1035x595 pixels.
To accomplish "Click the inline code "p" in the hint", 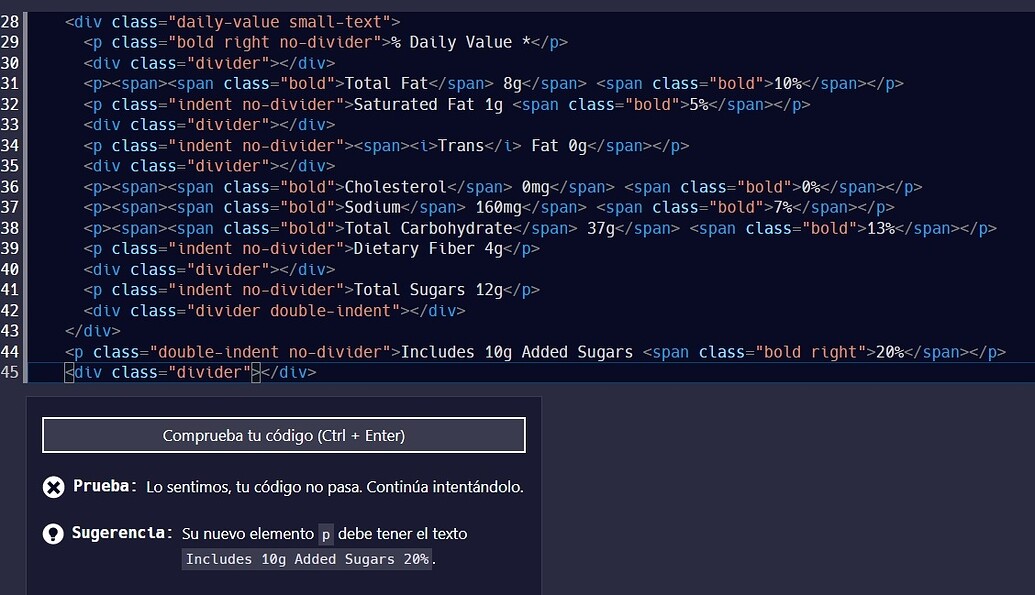I will 326,534.
